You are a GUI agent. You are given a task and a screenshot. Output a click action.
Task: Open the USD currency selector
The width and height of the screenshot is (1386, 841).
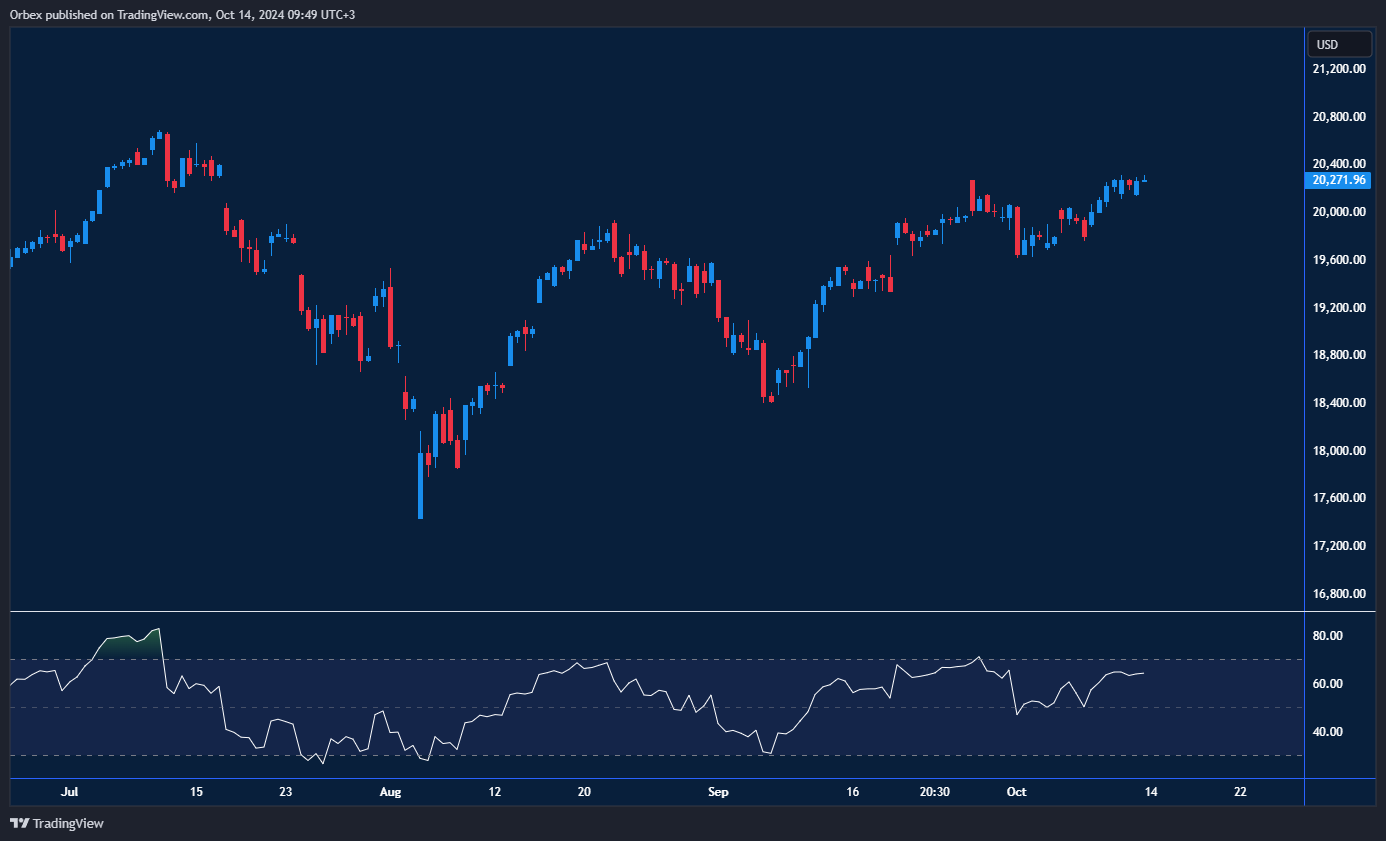click(1338, 44)
